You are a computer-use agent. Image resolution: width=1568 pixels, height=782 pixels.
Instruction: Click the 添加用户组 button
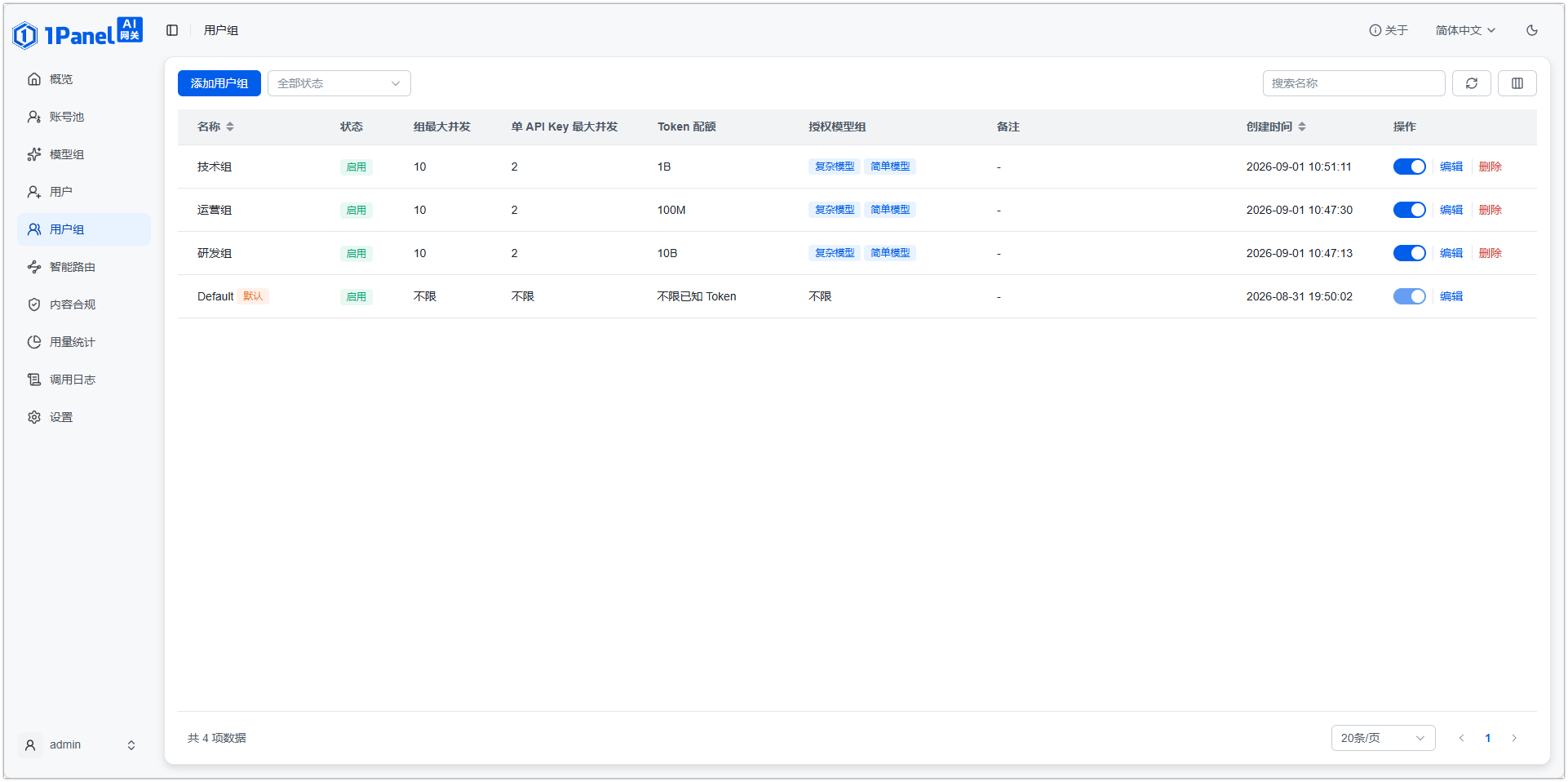pyautogui.click(x=219, y=83)
